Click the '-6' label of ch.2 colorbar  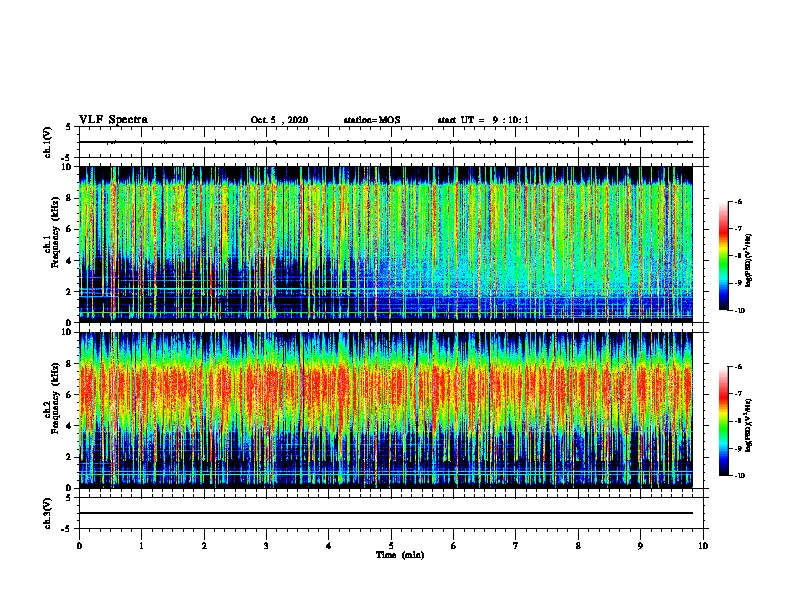[x=737, y=367]
